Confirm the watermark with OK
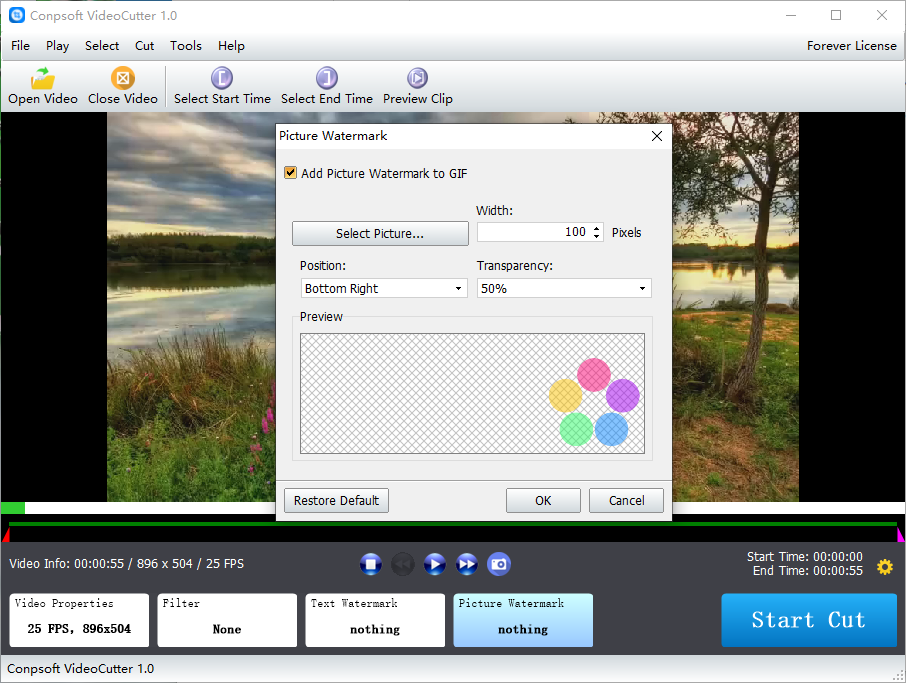 [543, 500]
